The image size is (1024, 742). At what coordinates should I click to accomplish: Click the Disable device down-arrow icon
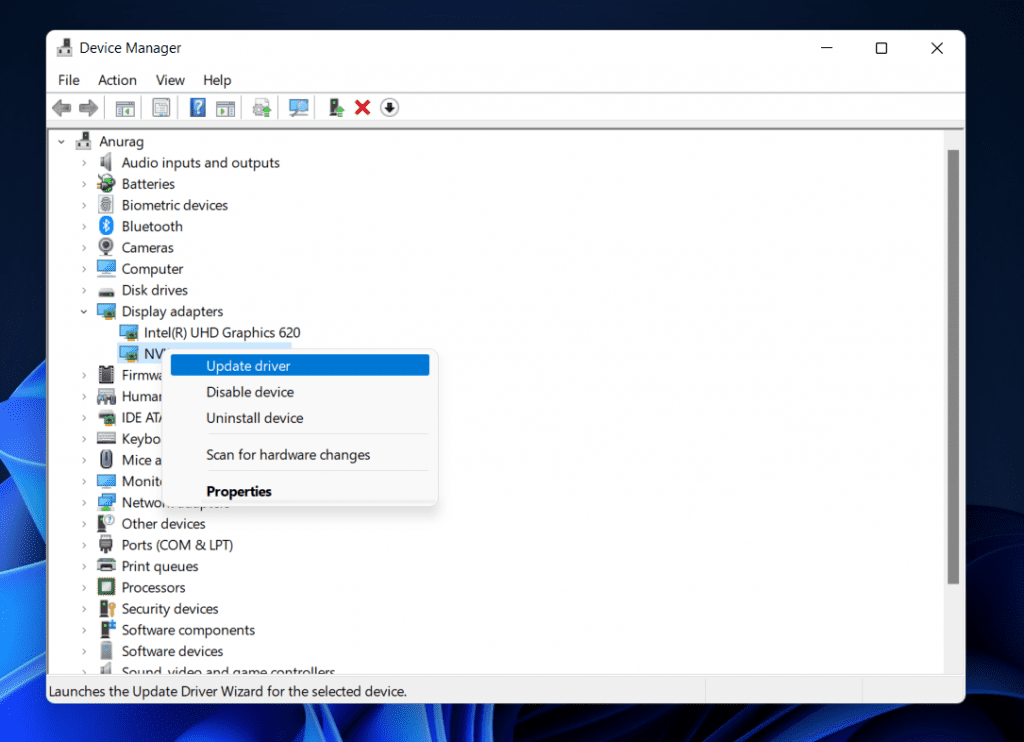tap(389, 107)
